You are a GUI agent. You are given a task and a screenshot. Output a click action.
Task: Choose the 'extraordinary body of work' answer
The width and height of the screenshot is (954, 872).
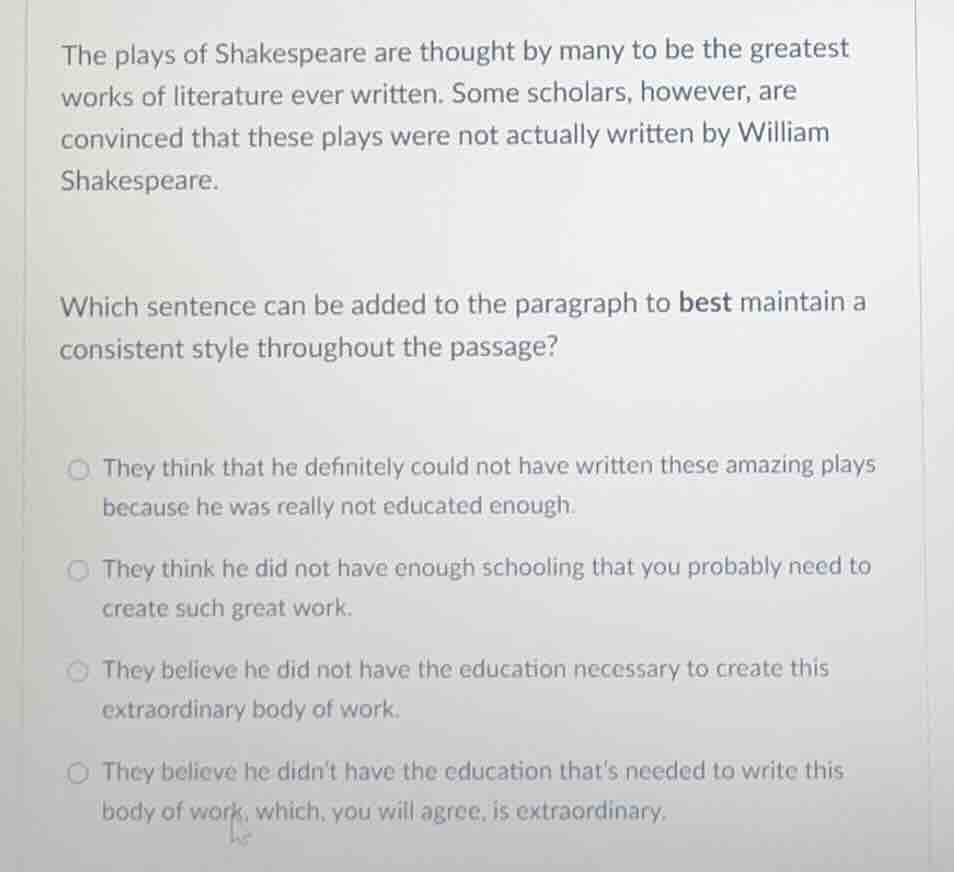(x=78, y=669)
